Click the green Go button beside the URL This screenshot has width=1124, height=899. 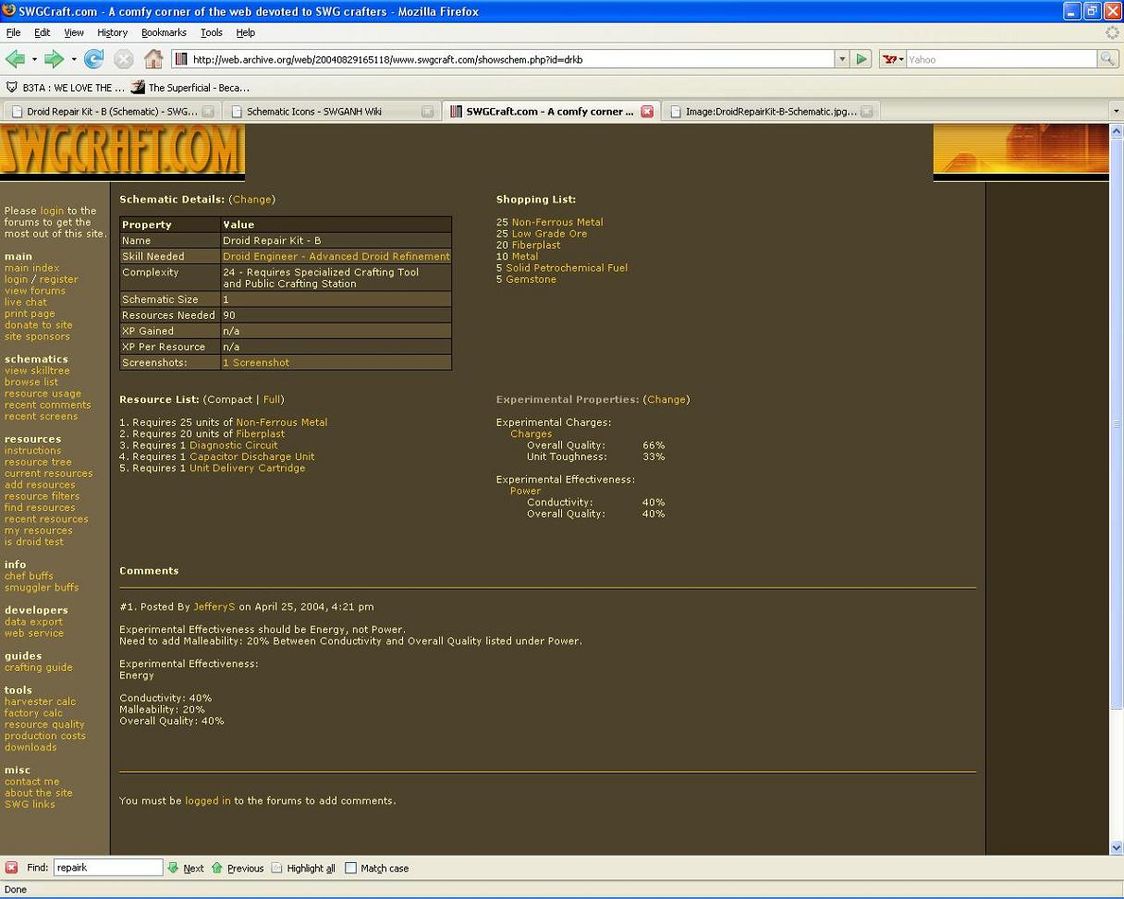862,60
